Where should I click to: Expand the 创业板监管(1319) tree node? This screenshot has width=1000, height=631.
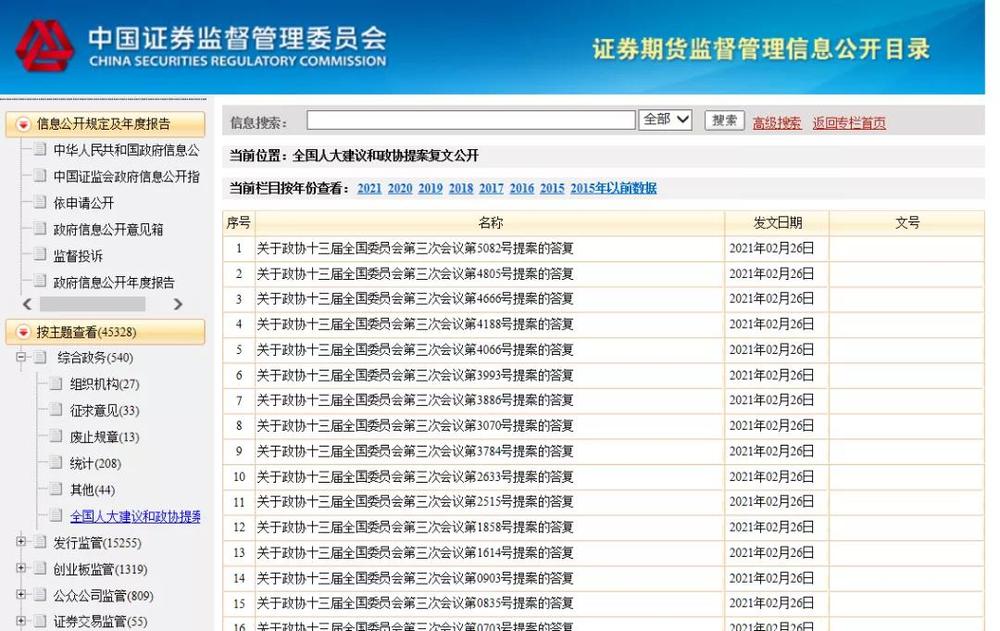20,569
